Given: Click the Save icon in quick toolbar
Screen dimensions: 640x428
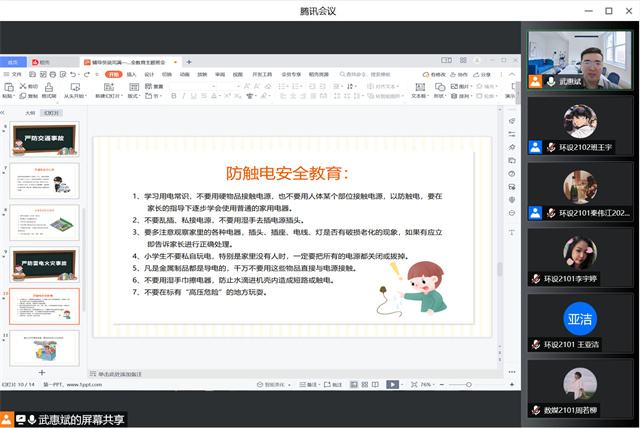Looking at the screenshot, I should tap(33, 74).
